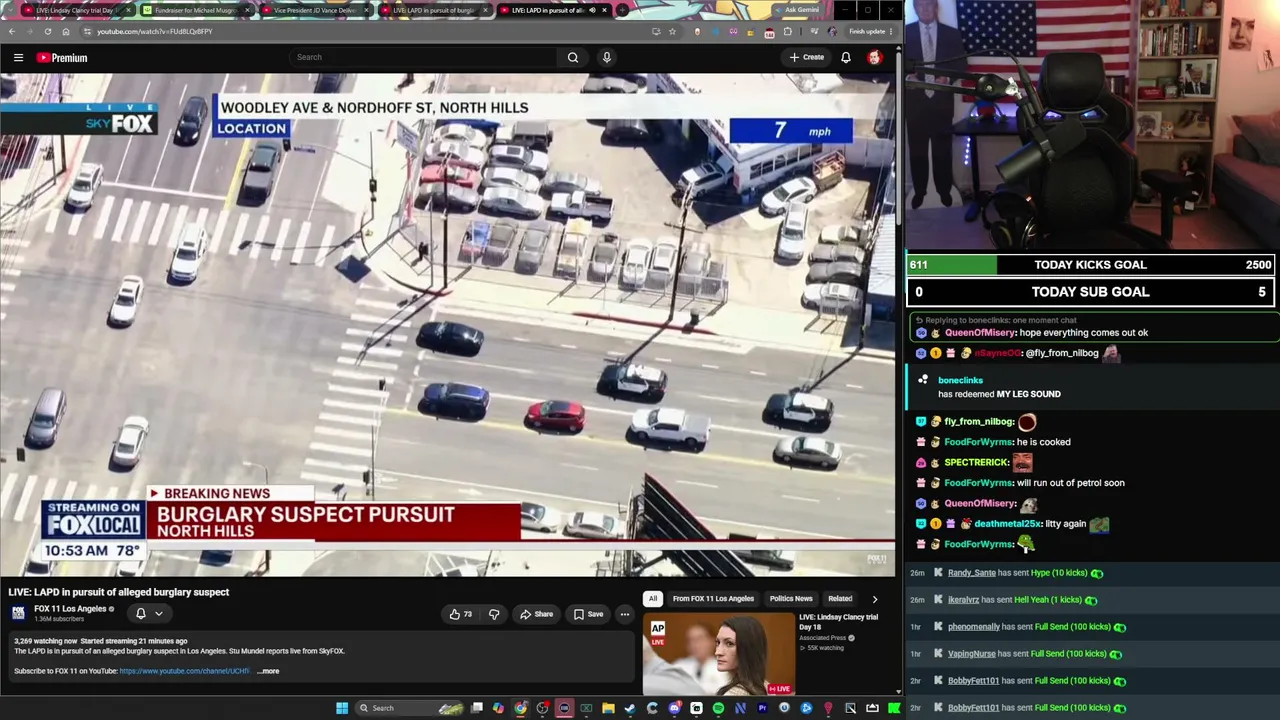1280x720 pixels.
Task: Open VapingNurse's profile in kicks feed
Action: (x=972, y=654)
